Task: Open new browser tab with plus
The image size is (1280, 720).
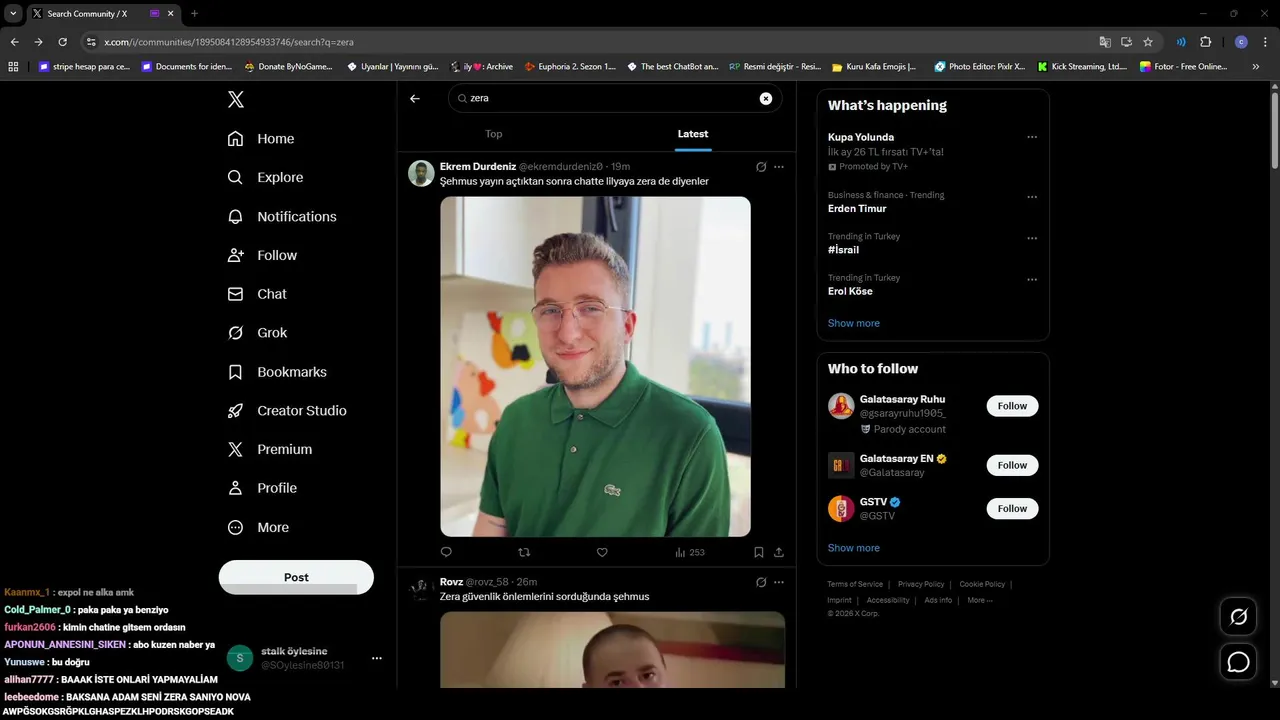Action: 194,14
